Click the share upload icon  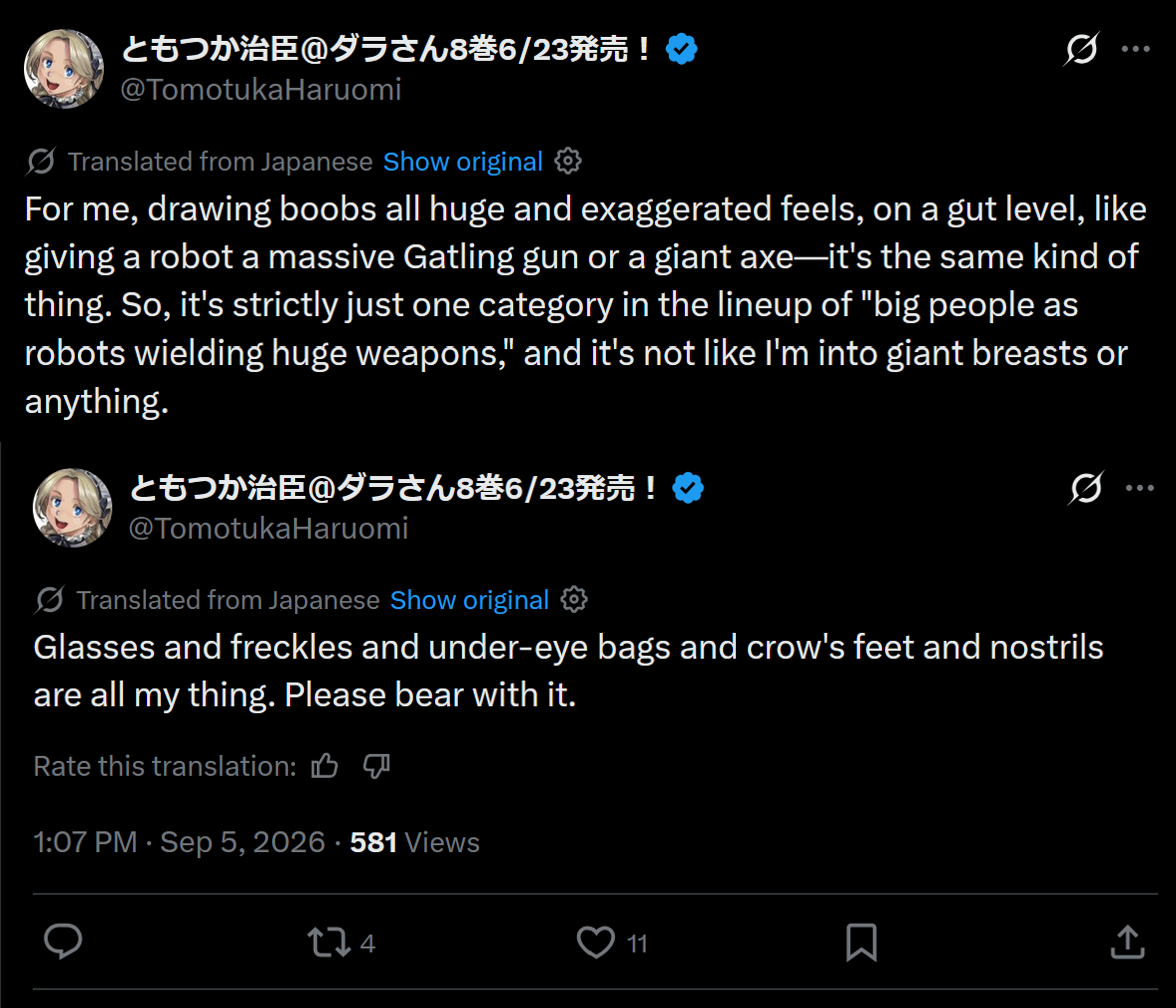(x=1127, y=942)
